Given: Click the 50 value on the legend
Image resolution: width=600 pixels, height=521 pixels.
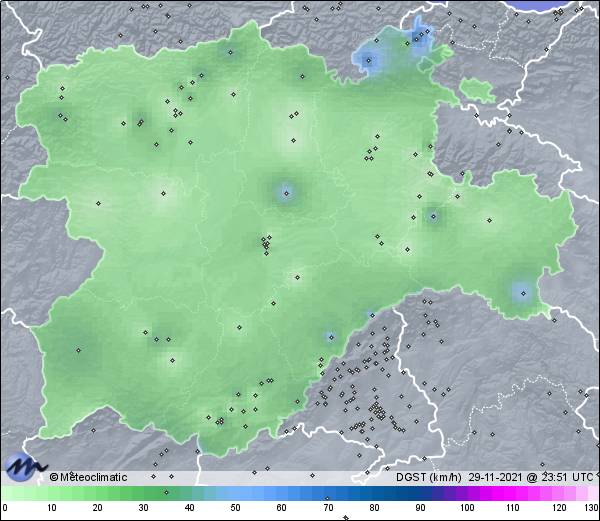Looking at the screenshot, I should [236, 508].
